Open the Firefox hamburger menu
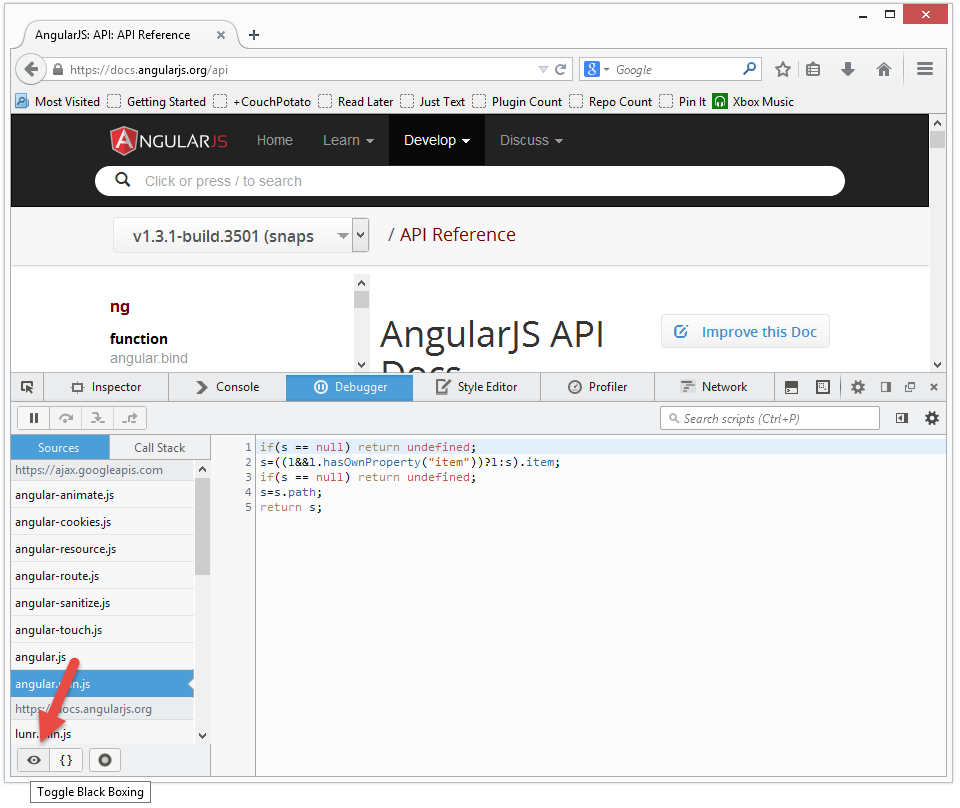Screen dimensions: 960x808 tap(925, 69)
